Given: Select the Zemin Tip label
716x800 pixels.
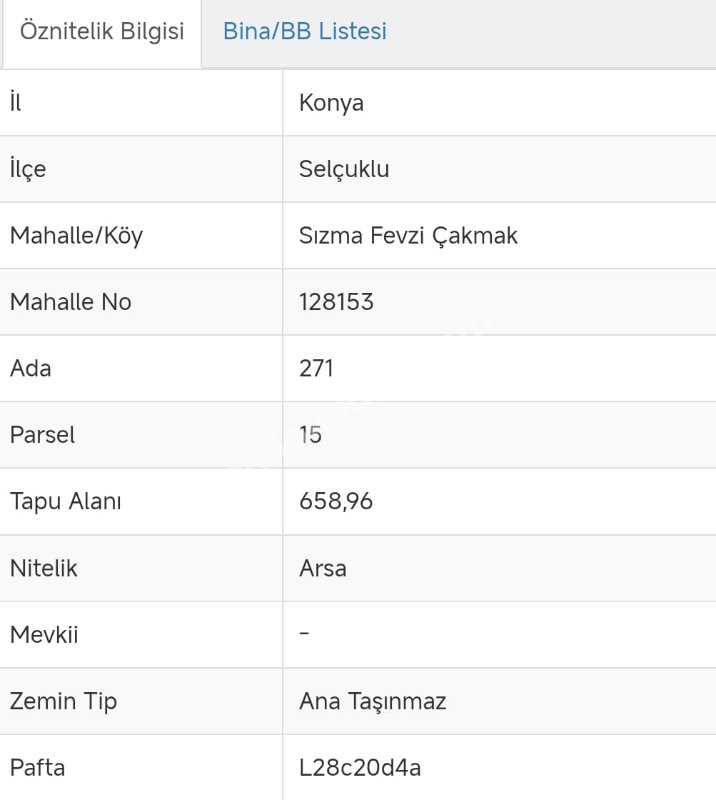Looking at the screenshot, I should (x=63, y=701).
